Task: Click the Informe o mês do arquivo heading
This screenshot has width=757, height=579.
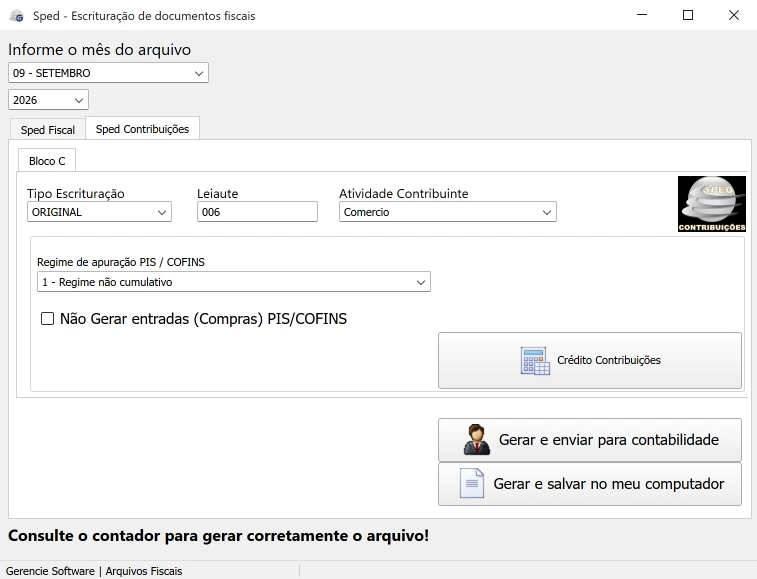Action: coord(99,50)
